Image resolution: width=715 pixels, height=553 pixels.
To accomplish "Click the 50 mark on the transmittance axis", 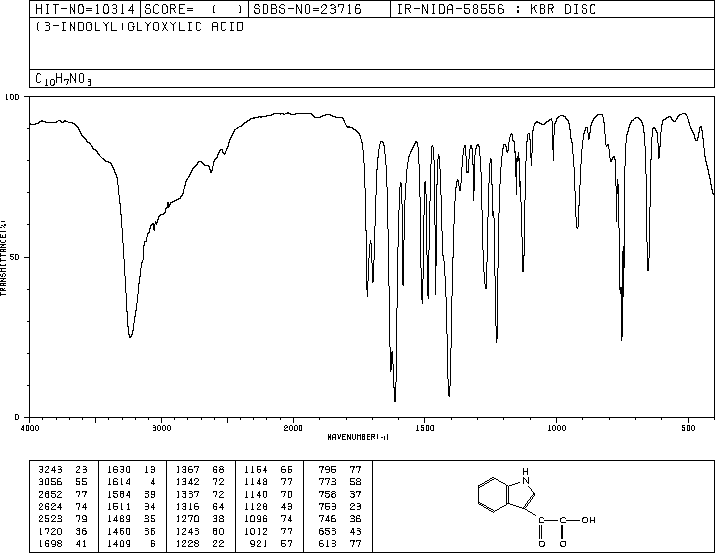I will (x=15, y=257).
